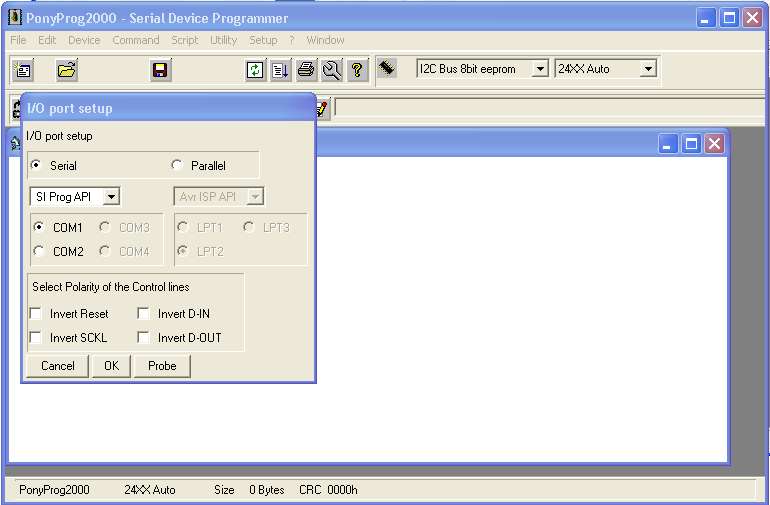Click the chip icon beside device family

pos(387,68)
